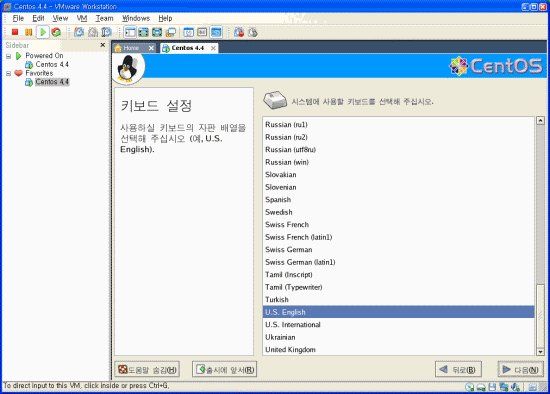Select Centos 4.4 under Favorites
Screen dimensions: 550x394
tap(52, 82)
